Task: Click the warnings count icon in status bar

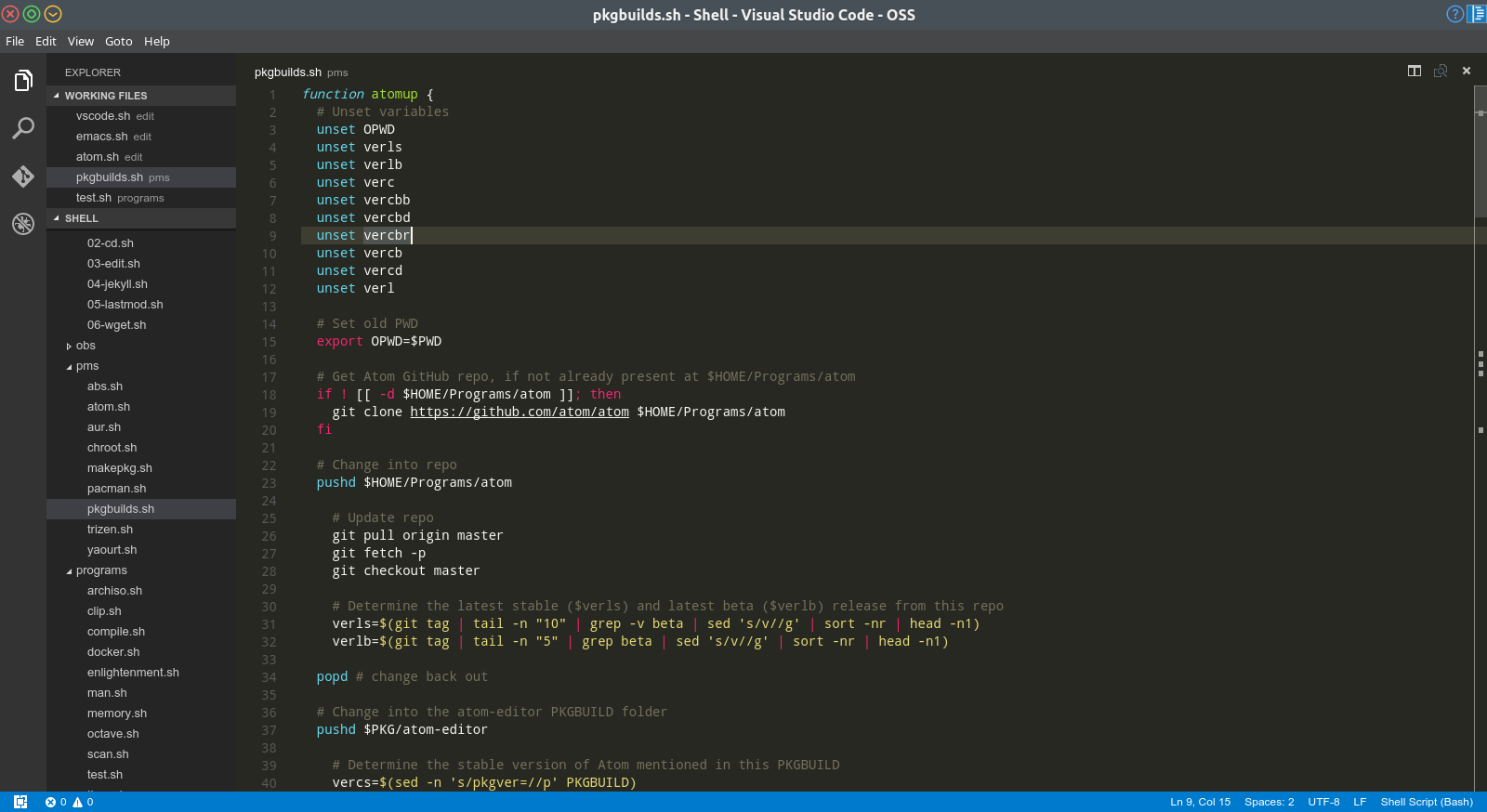Action: point(83,802)
